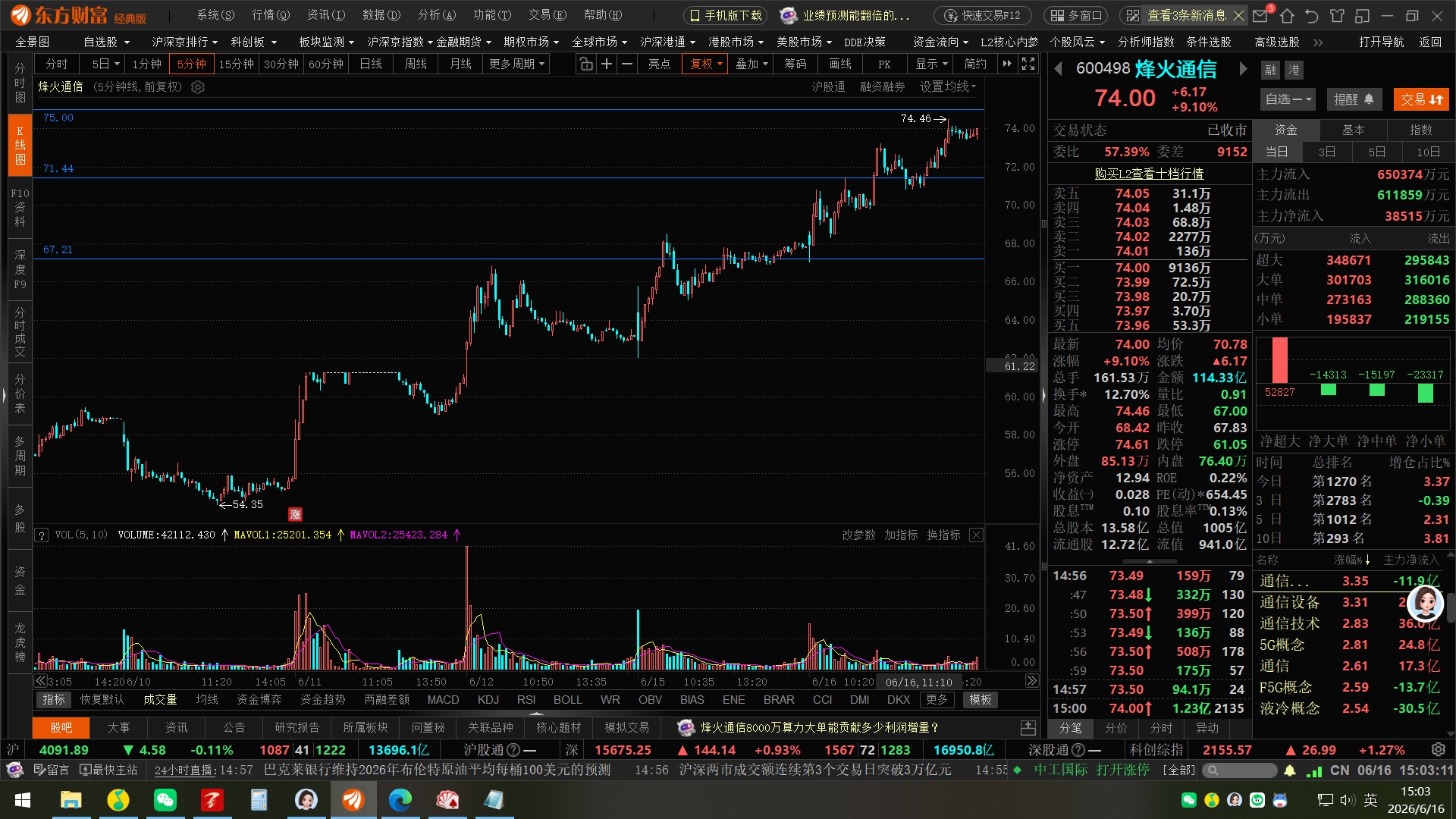1456x819 pixels.
Task: Expand the 沪深京排行 menu
Action: click(x=184, y=42)
